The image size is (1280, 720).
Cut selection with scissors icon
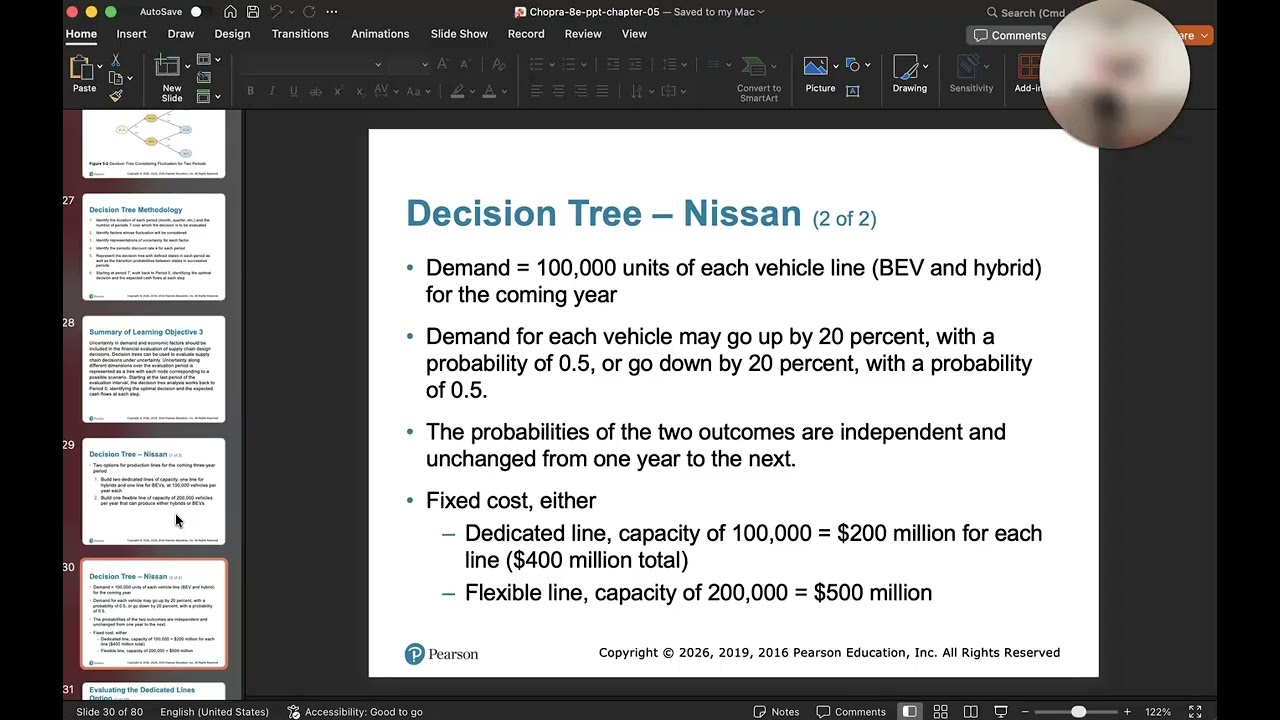click(116, 60)
